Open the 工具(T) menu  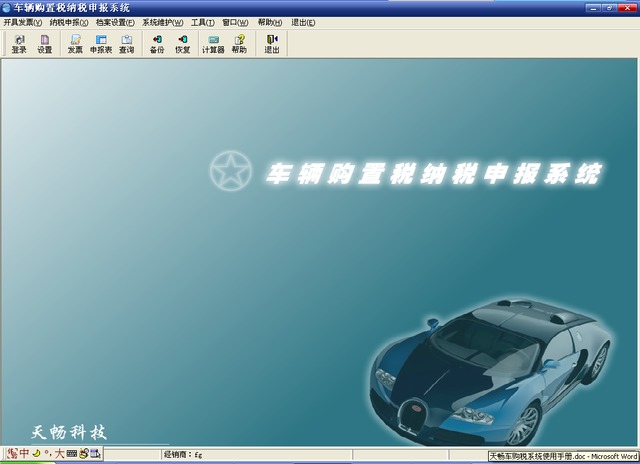203,22
